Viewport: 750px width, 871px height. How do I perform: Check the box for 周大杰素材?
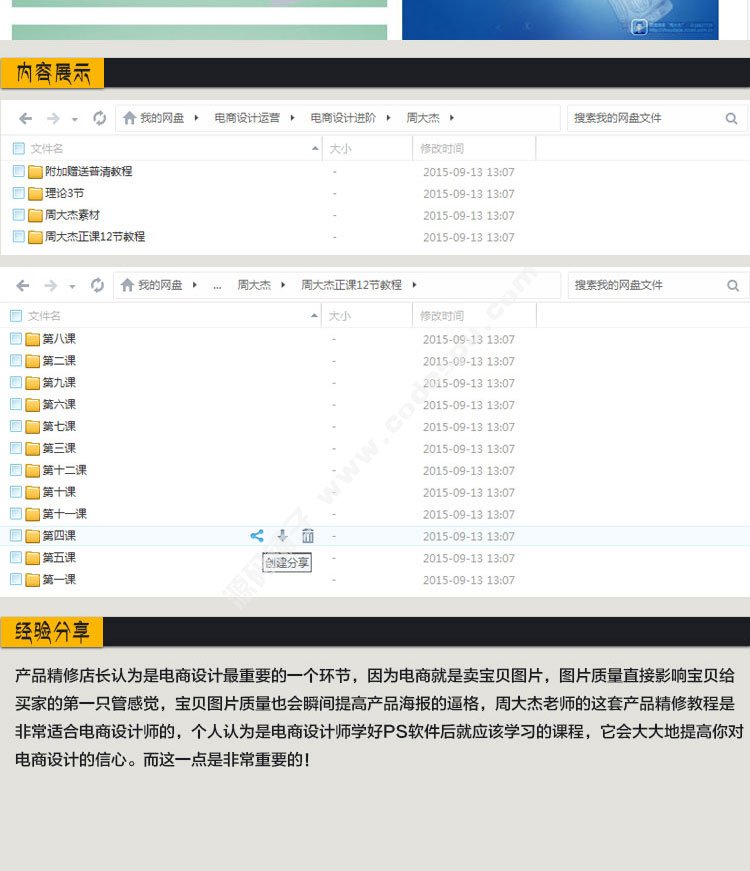pyautogui.click(x=18, y=214)
